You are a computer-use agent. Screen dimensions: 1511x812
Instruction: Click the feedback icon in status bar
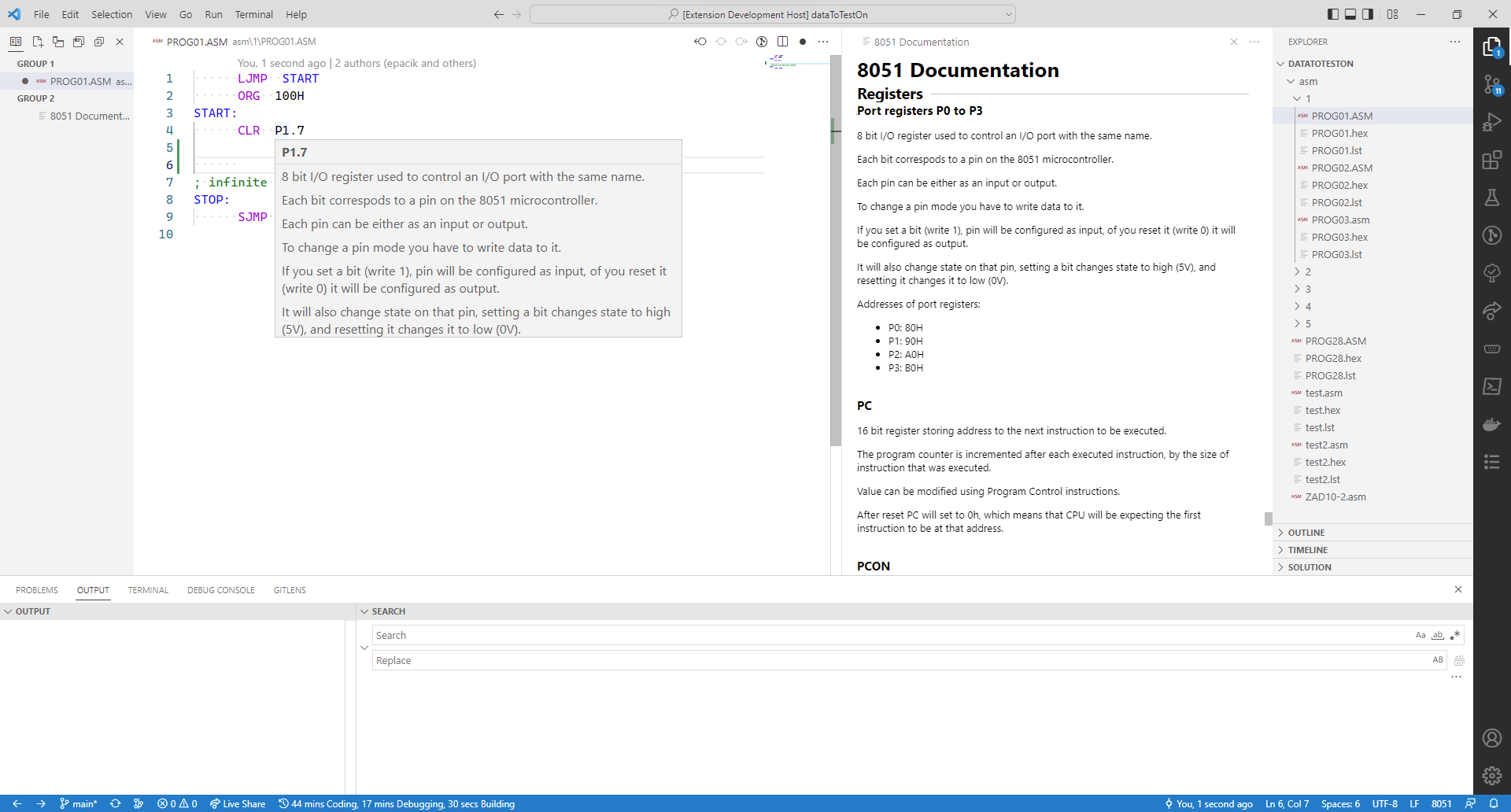tap(1470, 803)
